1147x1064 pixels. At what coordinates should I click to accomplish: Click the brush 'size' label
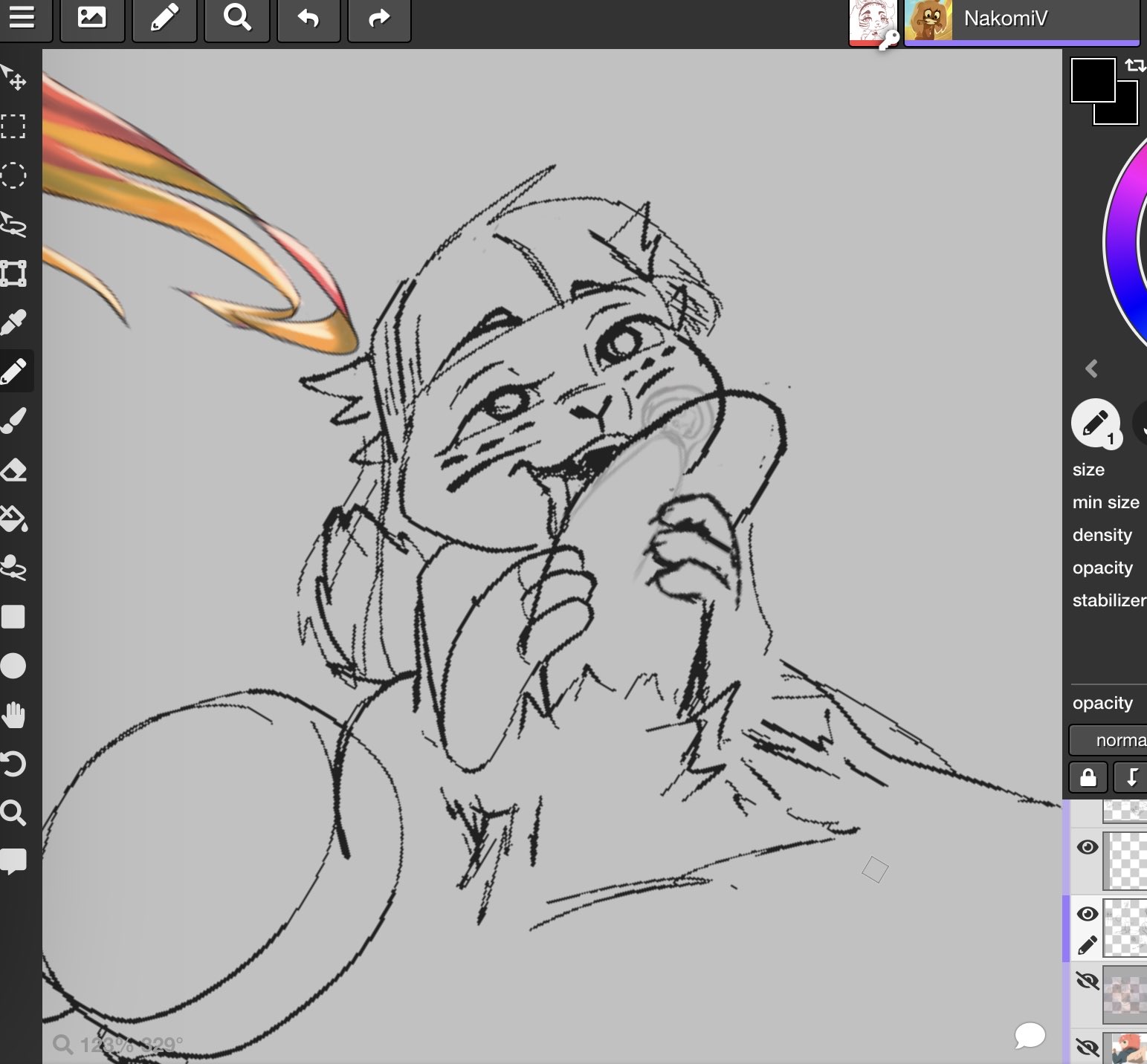pos(1088,470)
